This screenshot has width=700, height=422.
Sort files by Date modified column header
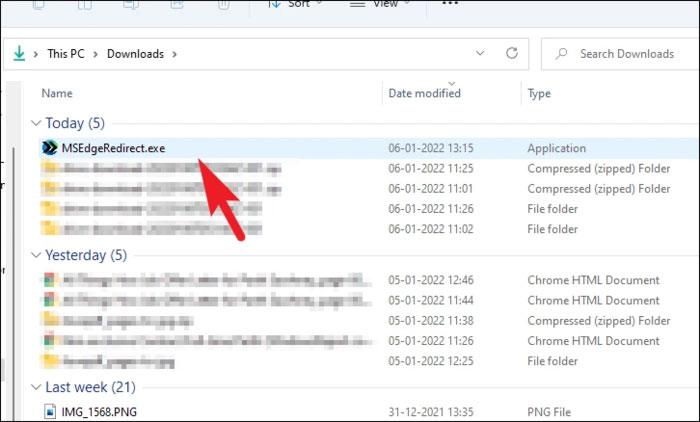[x=424, y=93]
